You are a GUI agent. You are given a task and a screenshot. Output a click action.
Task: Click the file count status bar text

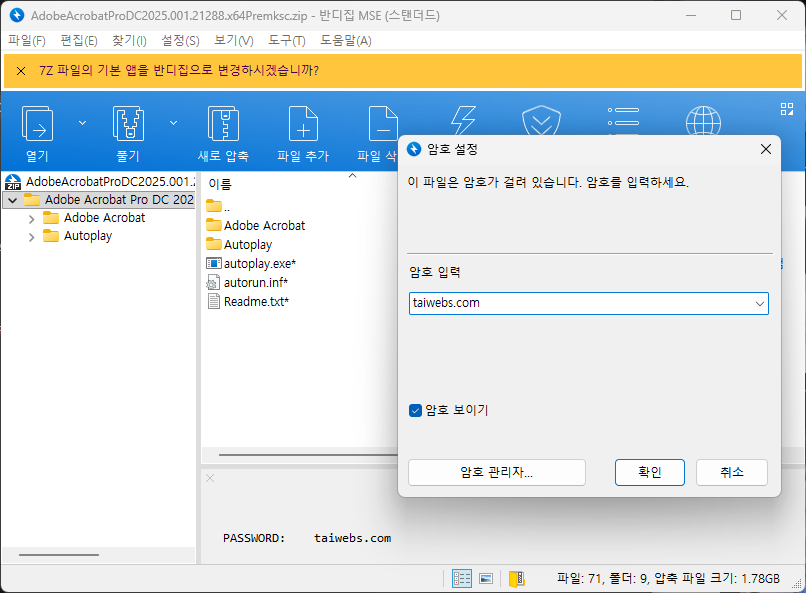(x=668, y=579)
